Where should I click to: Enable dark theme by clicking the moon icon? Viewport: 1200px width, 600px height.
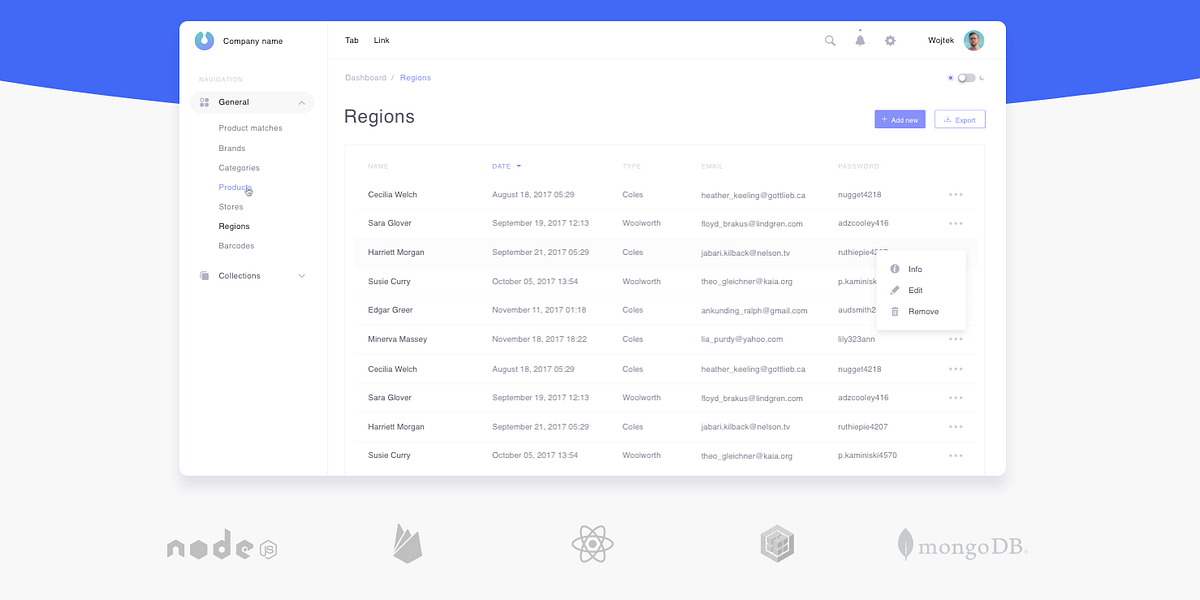pyautogui.click(x=982, y=77)
